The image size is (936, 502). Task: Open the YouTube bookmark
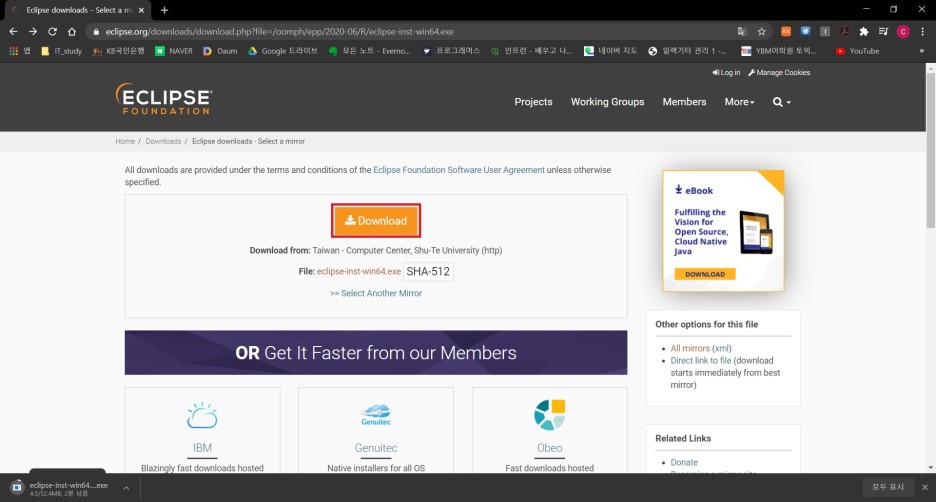[857, 51]
